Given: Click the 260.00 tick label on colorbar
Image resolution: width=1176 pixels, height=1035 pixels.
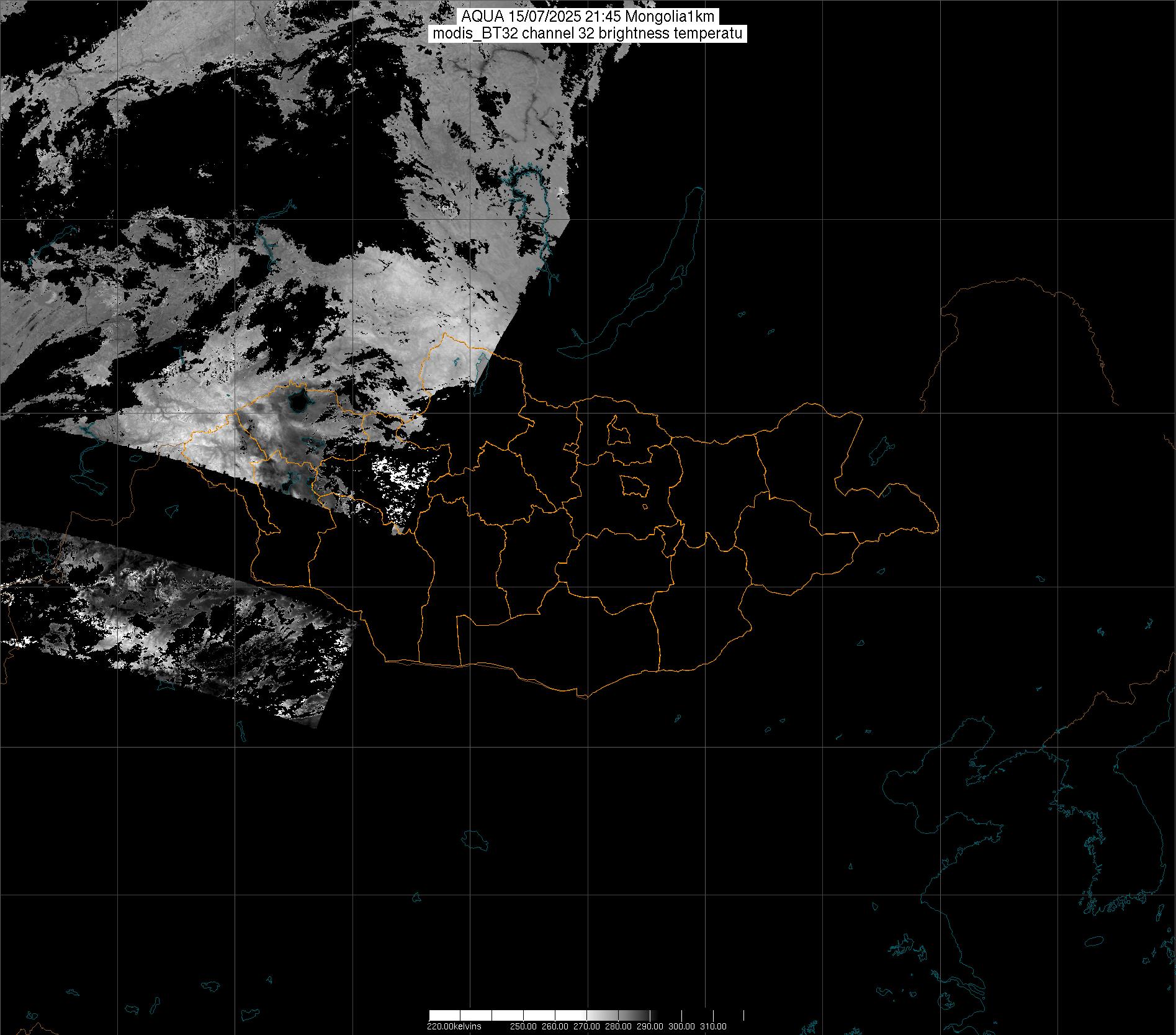Looking at the screenshot, I should point(555,1026).
